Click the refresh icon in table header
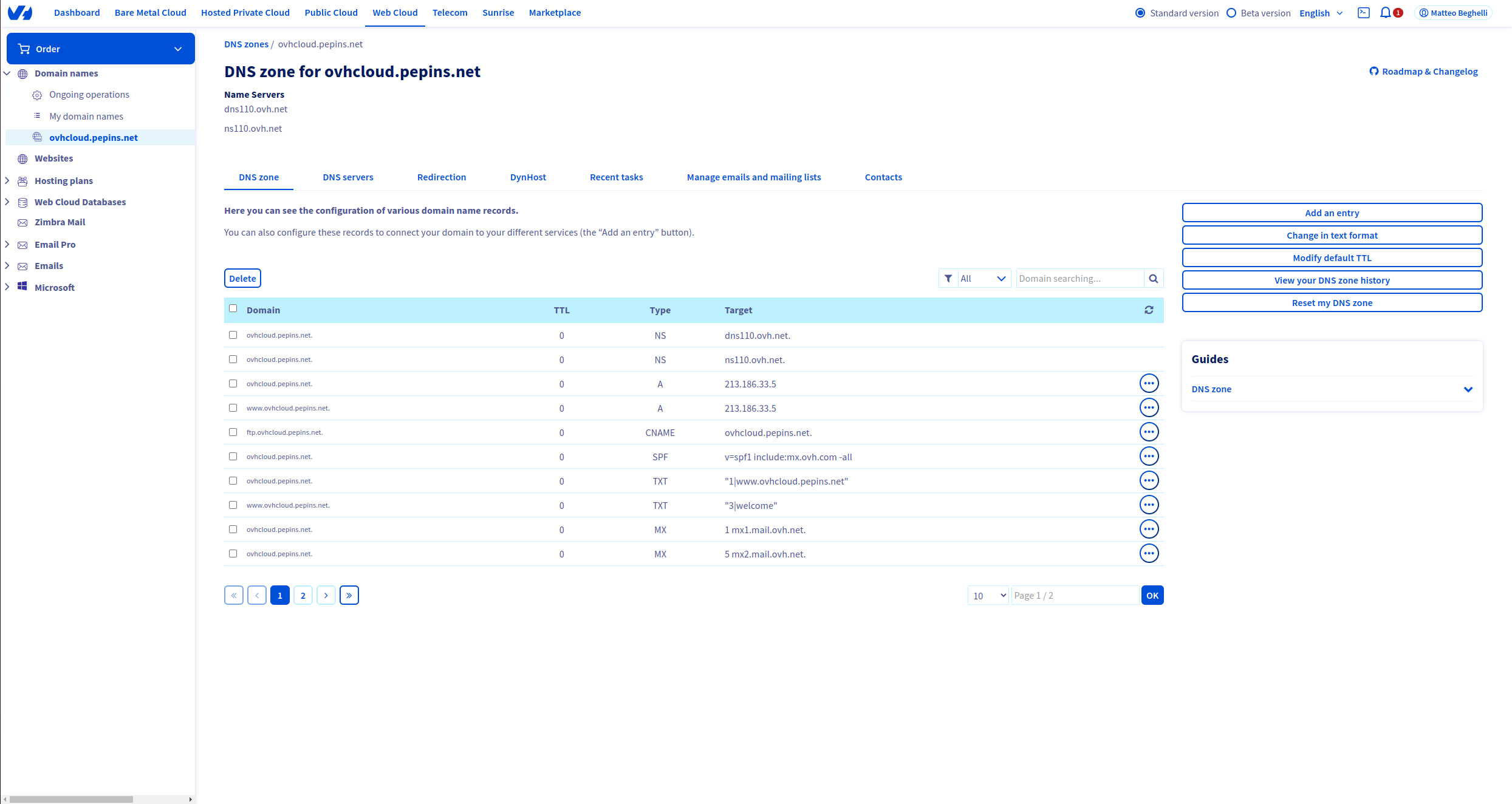The width and height of the screenshot is (1512, 804). tap(1149, 310)
